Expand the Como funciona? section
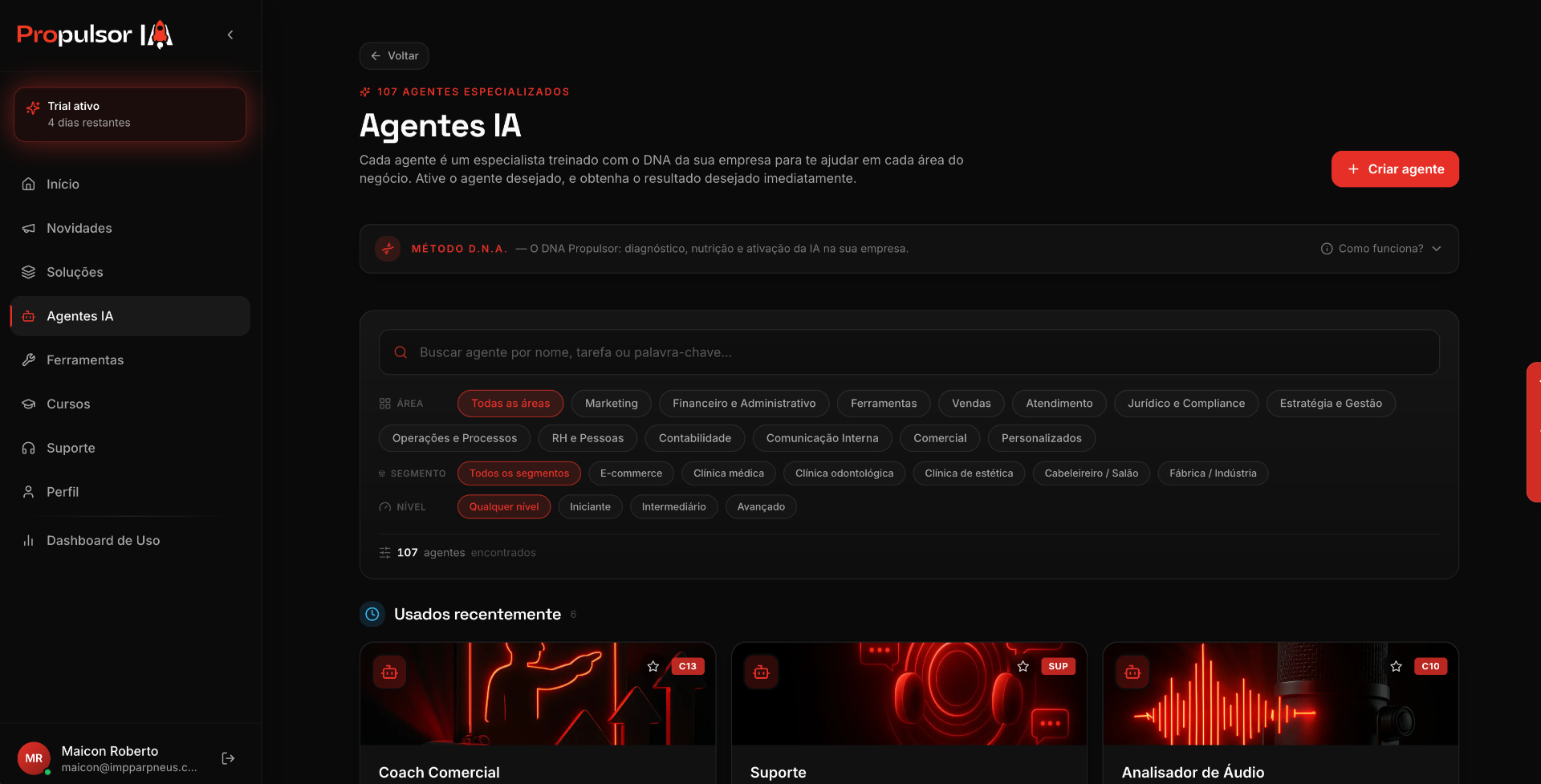The height and width of the screenshot is (784, 1541). pos(1381,249)
